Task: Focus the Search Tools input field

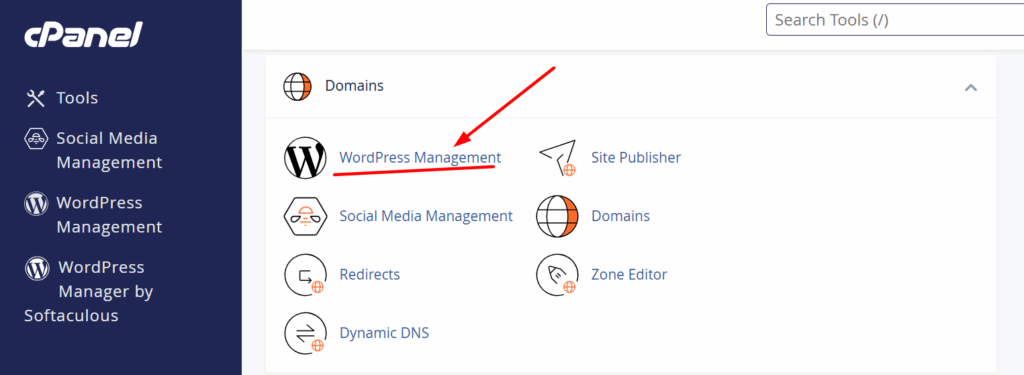Action: (x=895, y=20)
